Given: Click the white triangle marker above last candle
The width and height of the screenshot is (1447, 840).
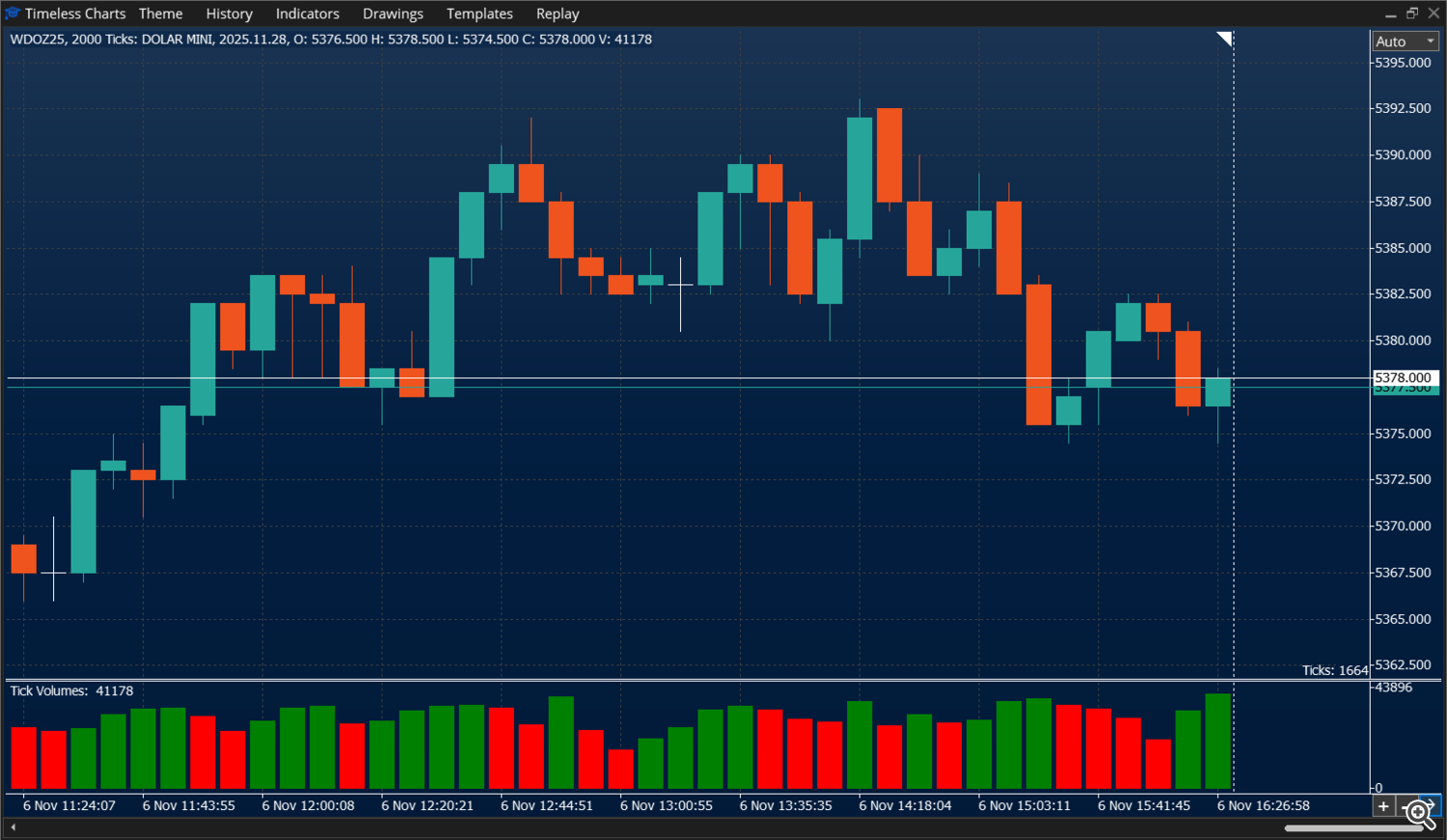Looking at the screenshot, I should point(1226,39).
